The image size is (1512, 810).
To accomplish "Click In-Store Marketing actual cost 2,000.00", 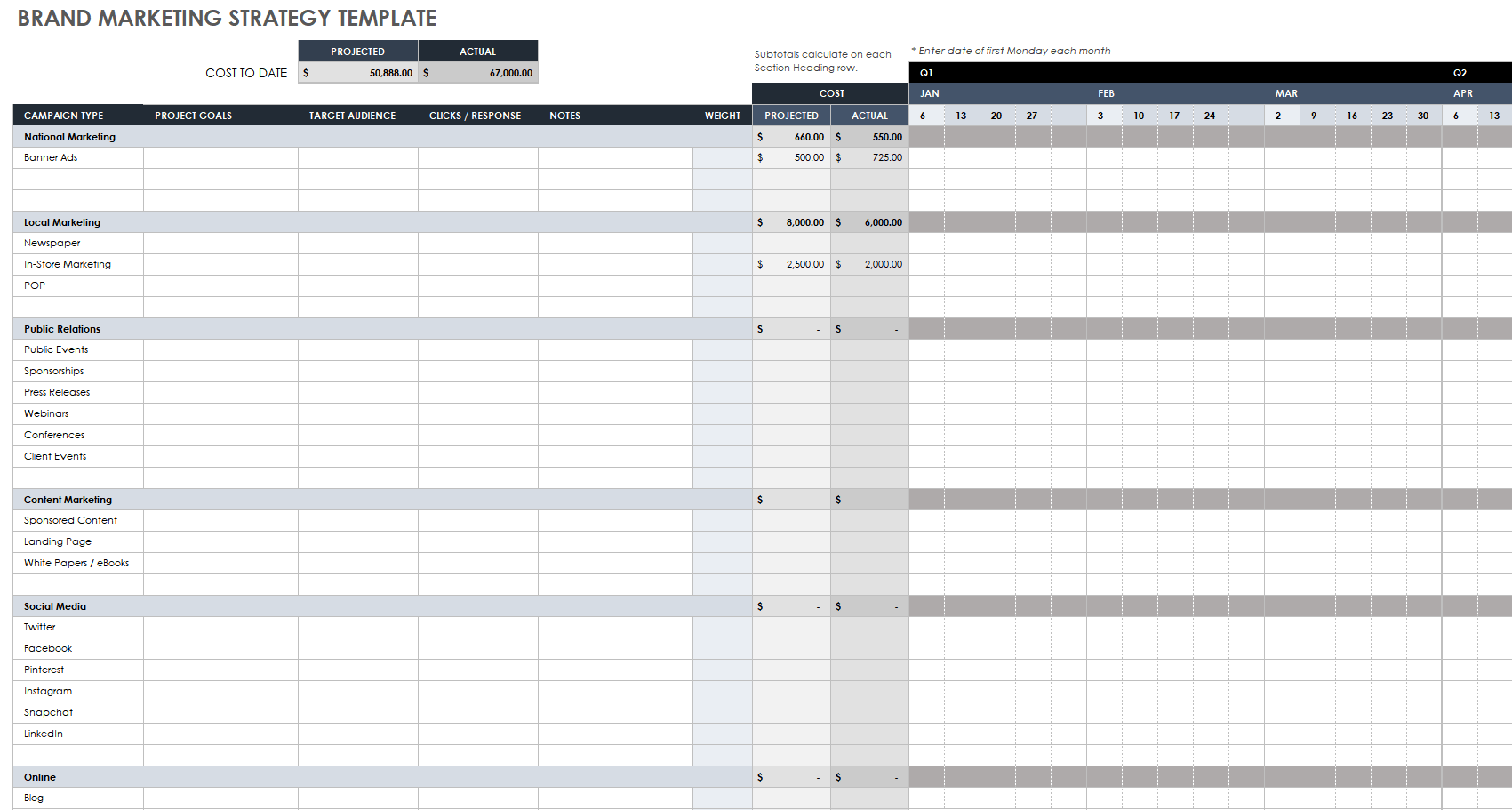I will 869,264.
